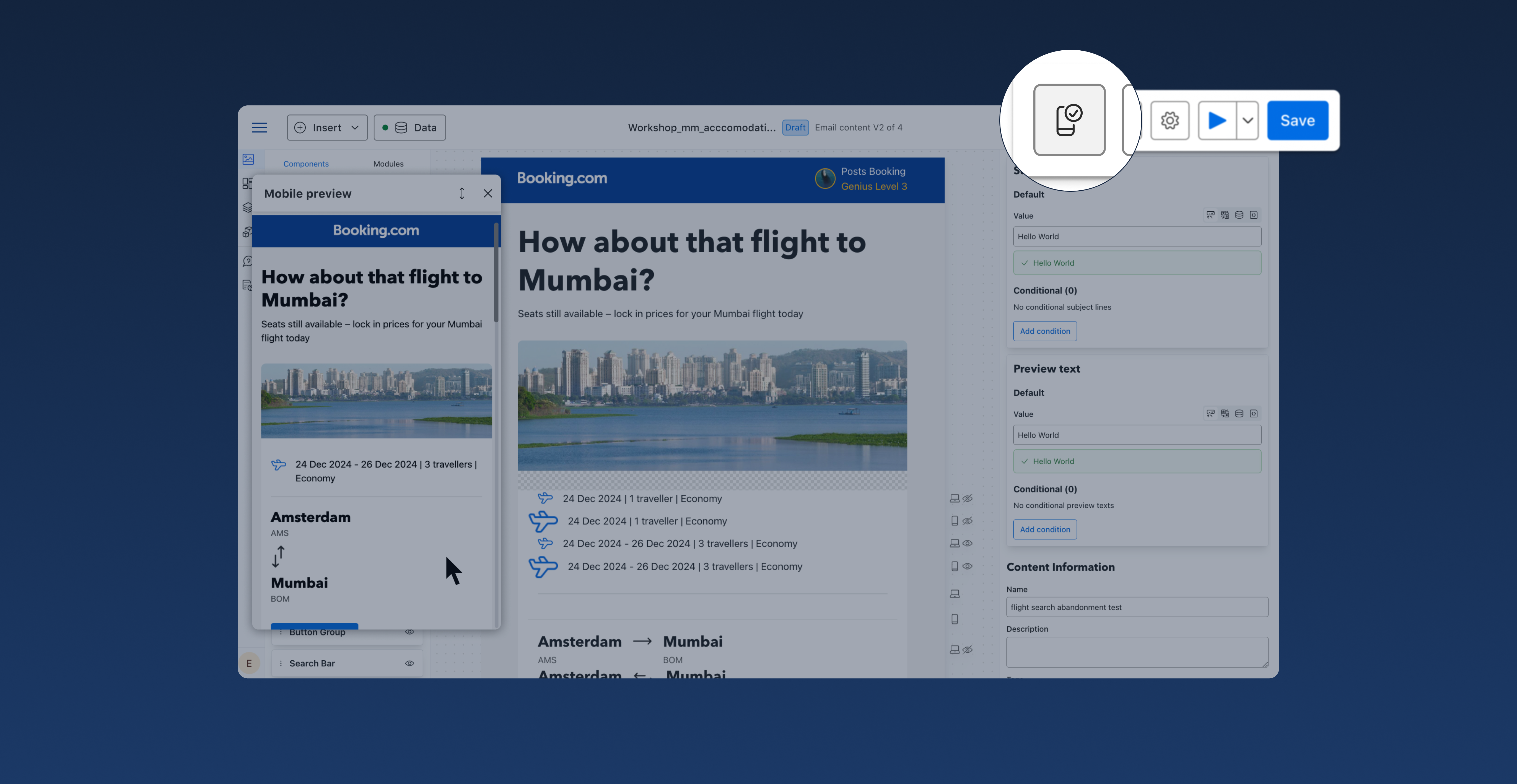
Task: Open the Insert dropdown
Action: pos(327,128)
